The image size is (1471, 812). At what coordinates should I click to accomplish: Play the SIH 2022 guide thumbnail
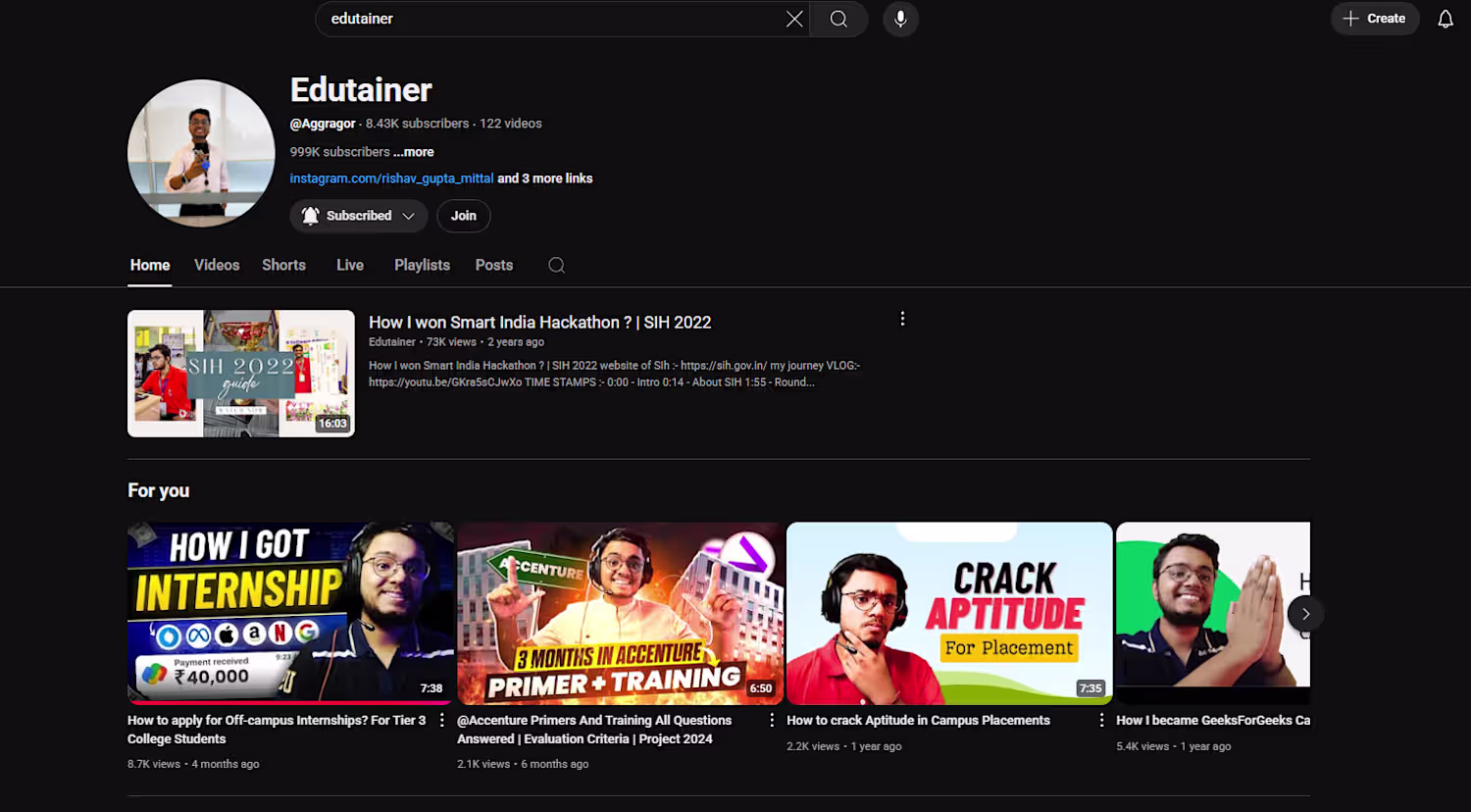241,374
